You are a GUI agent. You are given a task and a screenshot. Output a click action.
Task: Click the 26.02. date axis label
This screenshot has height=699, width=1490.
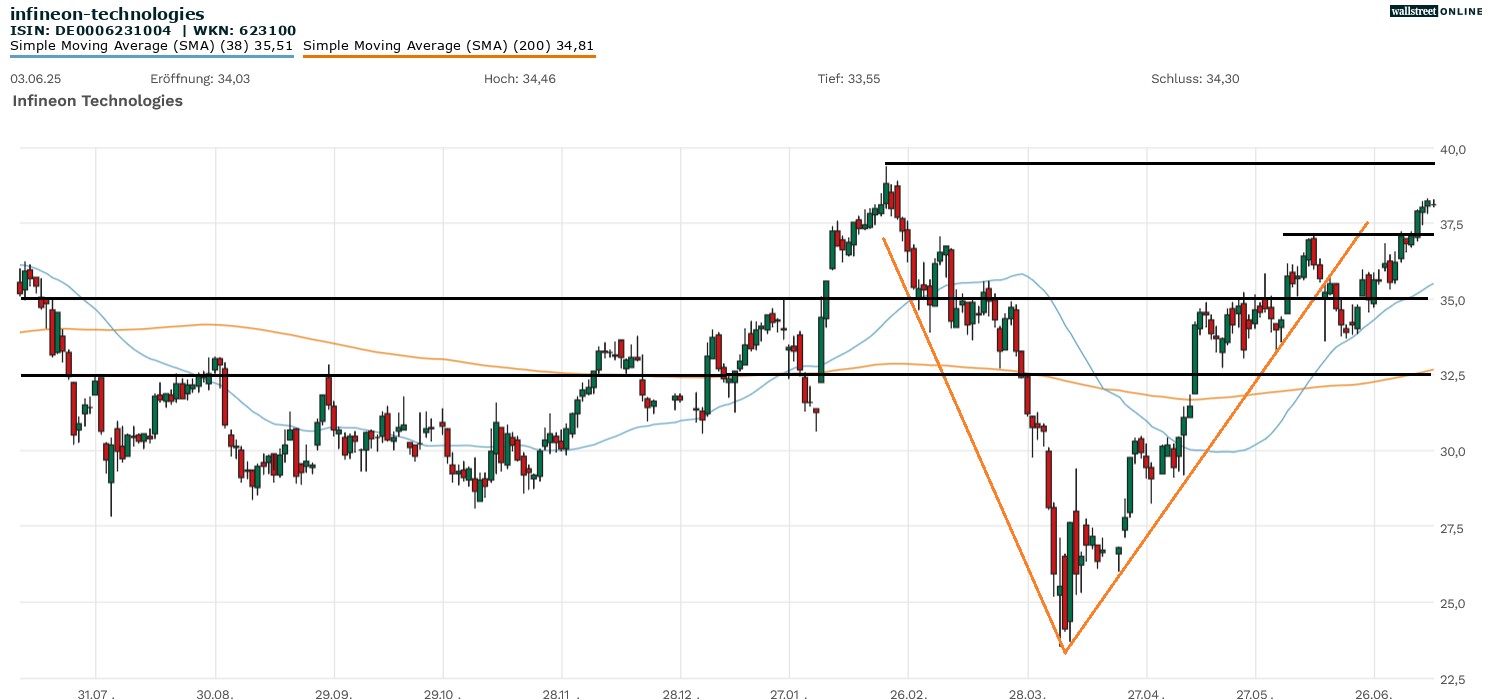pyautogui.click(x=908, y=693)
